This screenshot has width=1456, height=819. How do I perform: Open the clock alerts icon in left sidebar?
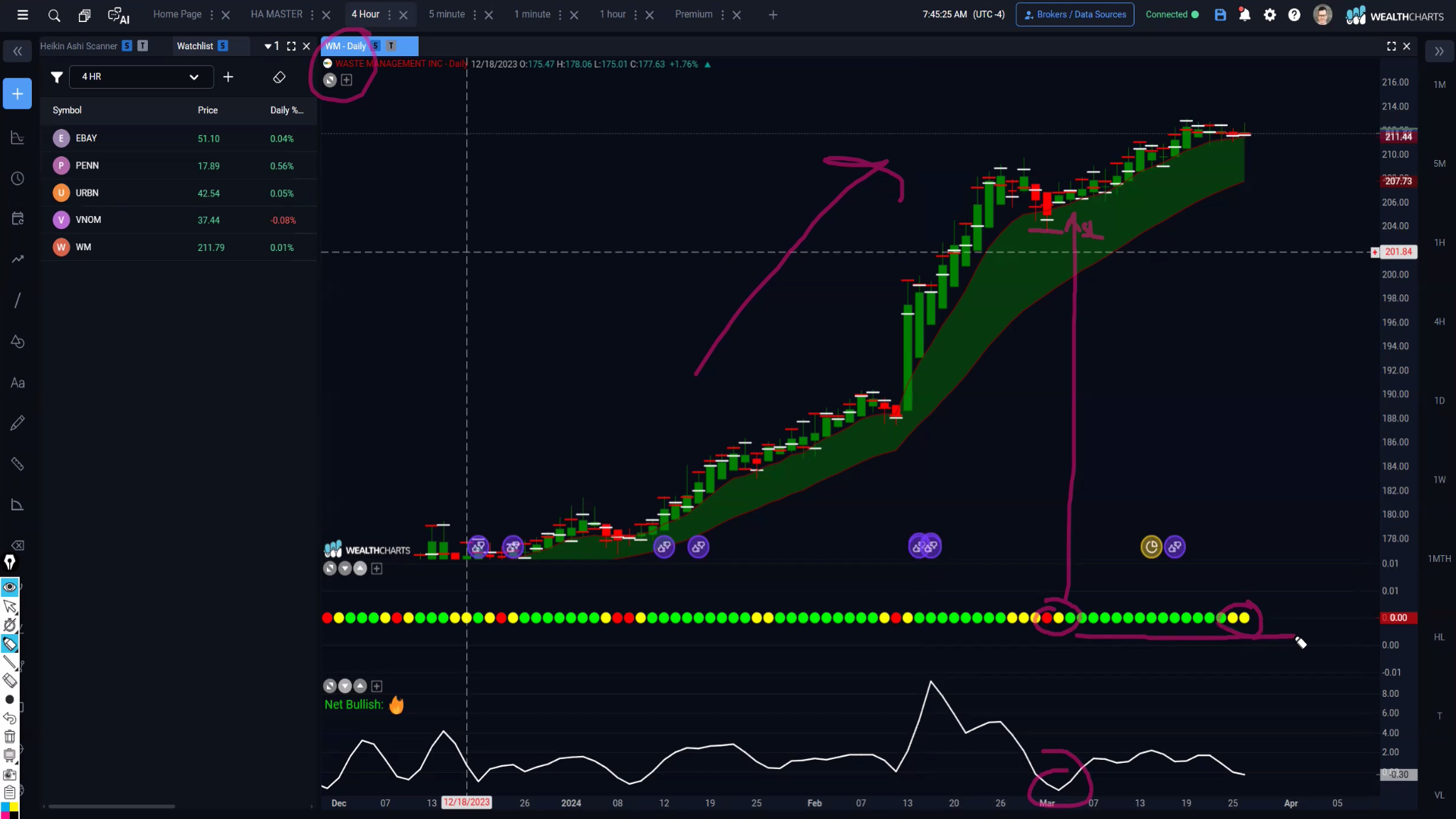[17, 178]
